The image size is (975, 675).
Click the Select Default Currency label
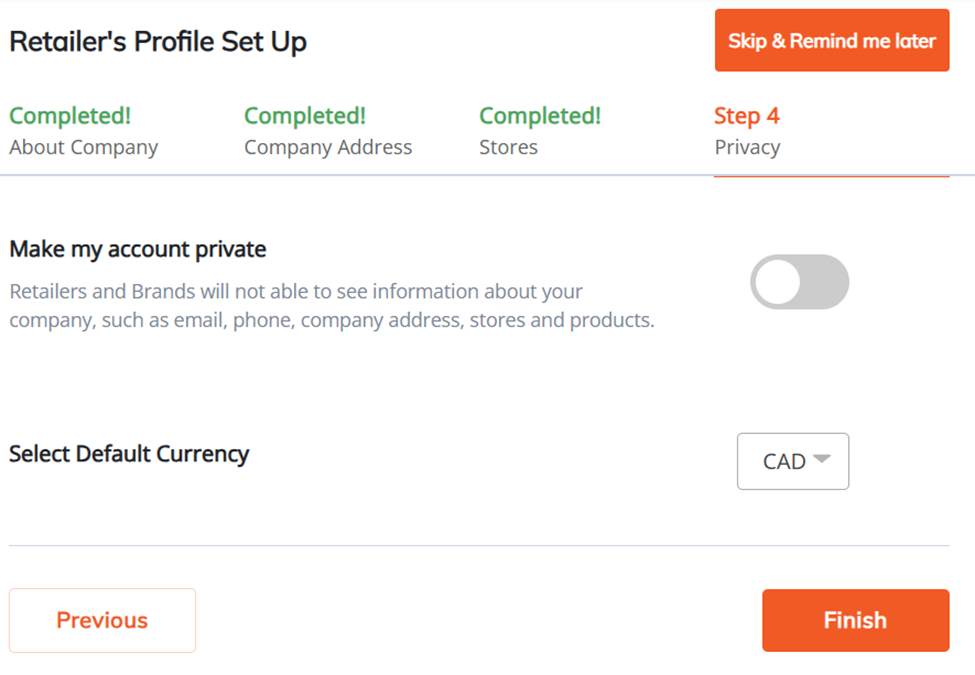click(129, 454)
